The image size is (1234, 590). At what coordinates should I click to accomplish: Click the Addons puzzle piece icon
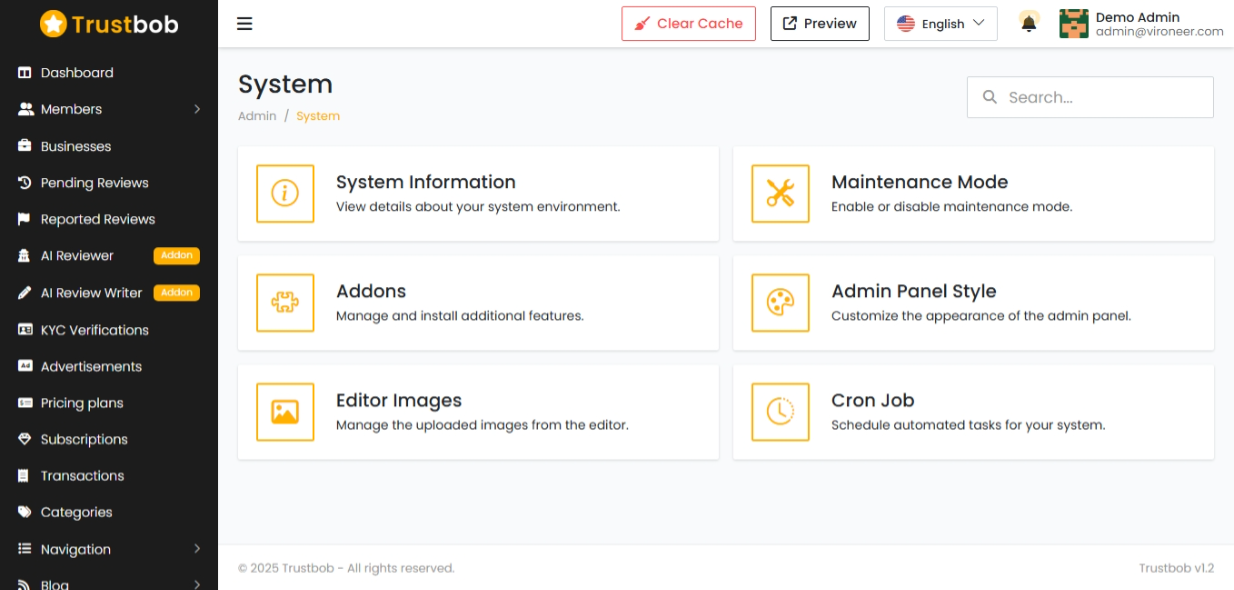(x=285, y=302)
